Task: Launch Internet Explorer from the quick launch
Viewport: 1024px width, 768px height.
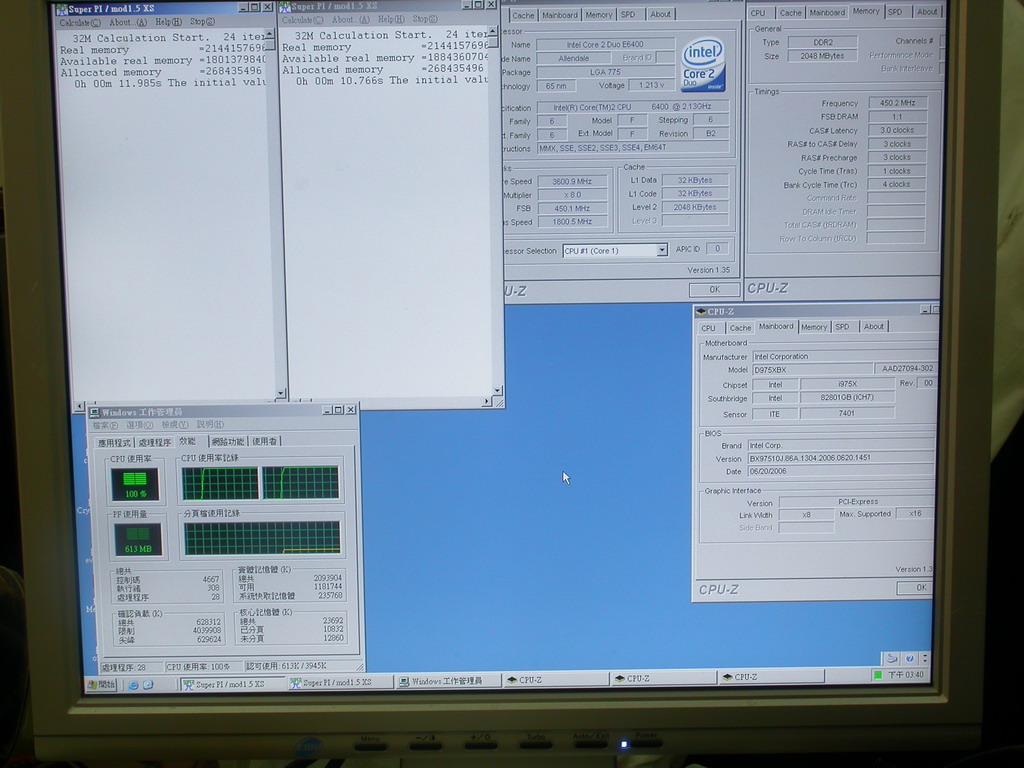Action: click(x=133, y=684)
